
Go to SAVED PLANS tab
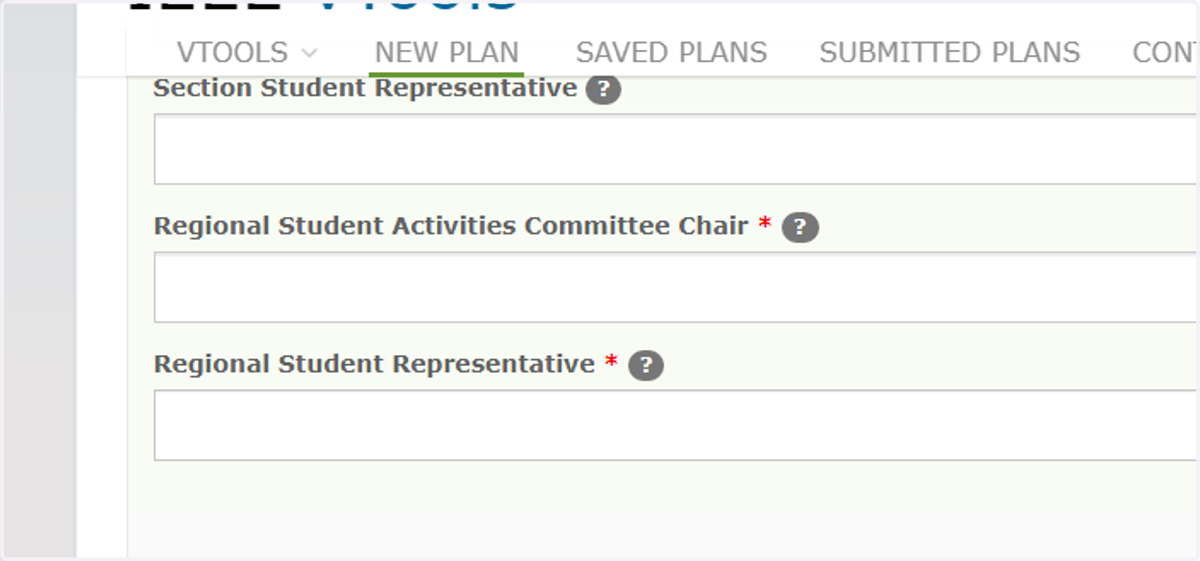pyautogui.click(x=671, y=52)
